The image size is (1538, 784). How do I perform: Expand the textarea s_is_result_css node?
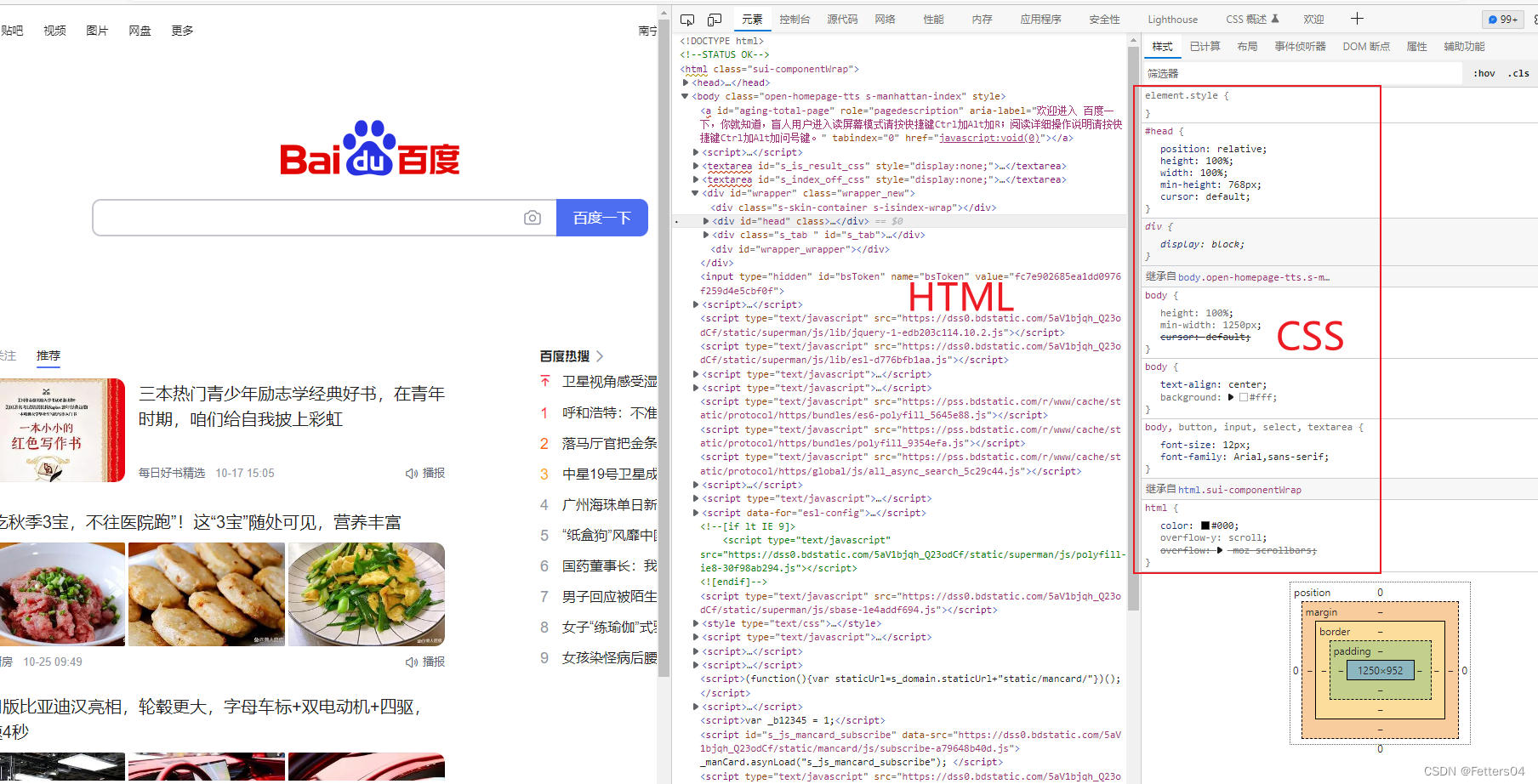696,166
